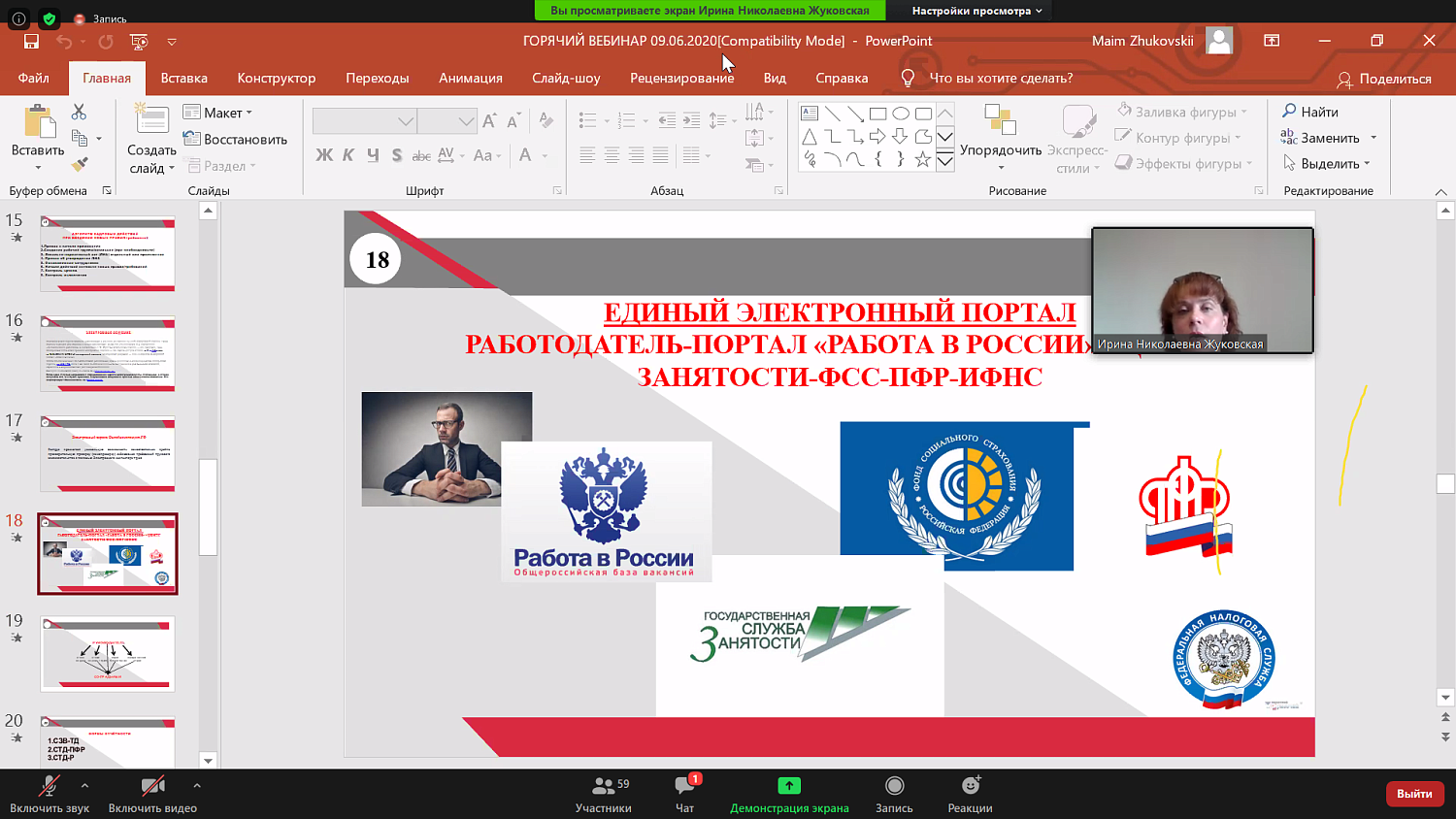1456x819 pixels.
Task: Toggle text Shadow (S) formatting
Action: coord(397,155)
